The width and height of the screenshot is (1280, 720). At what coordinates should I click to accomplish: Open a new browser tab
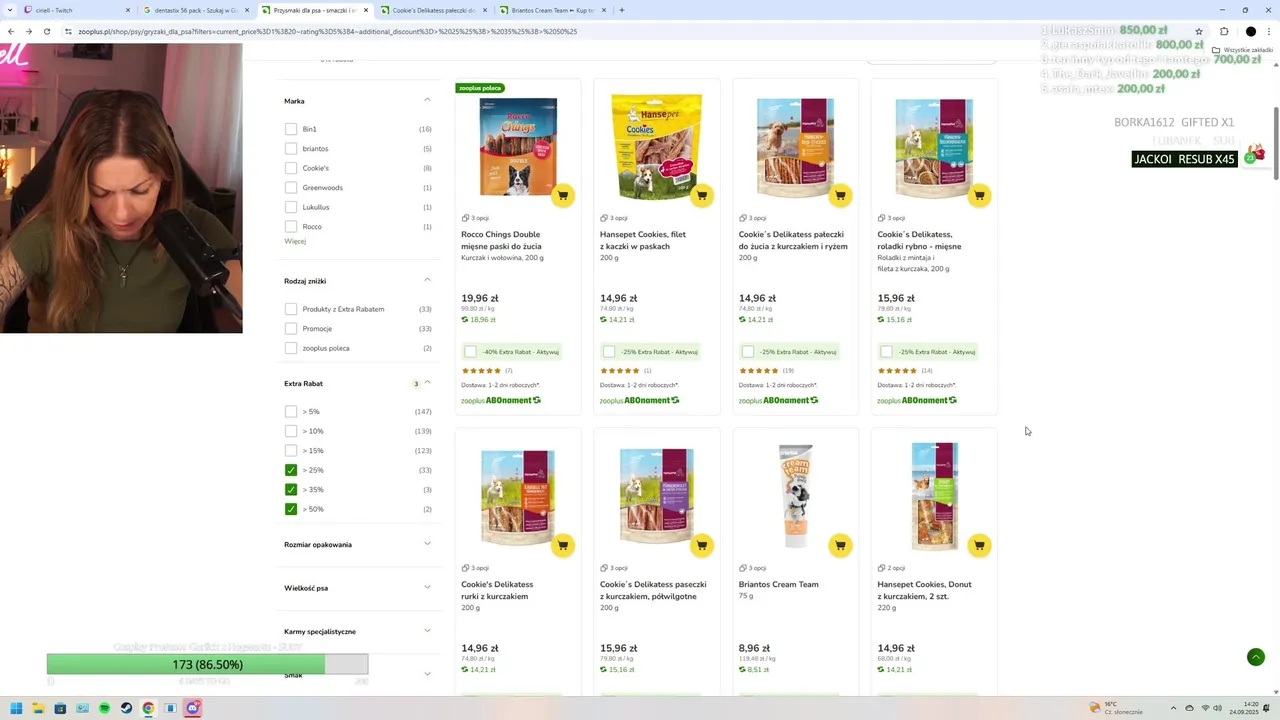coord(622,10)
